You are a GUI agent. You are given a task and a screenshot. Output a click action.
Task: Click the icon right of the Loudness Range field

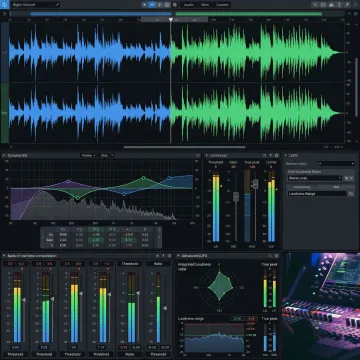(x=351, y=193)
